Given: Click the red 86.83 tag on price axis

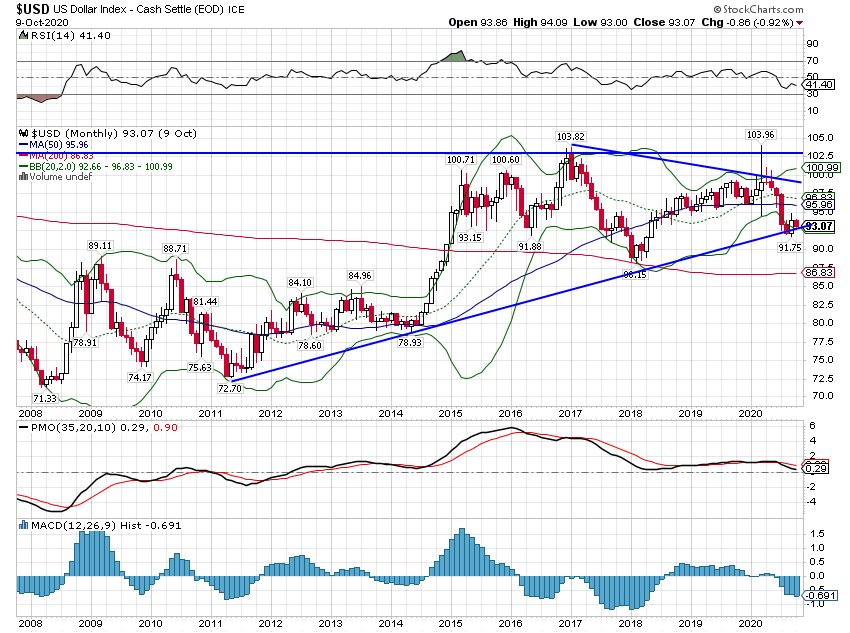Looking at the screenshot, I should click(819, 272).
